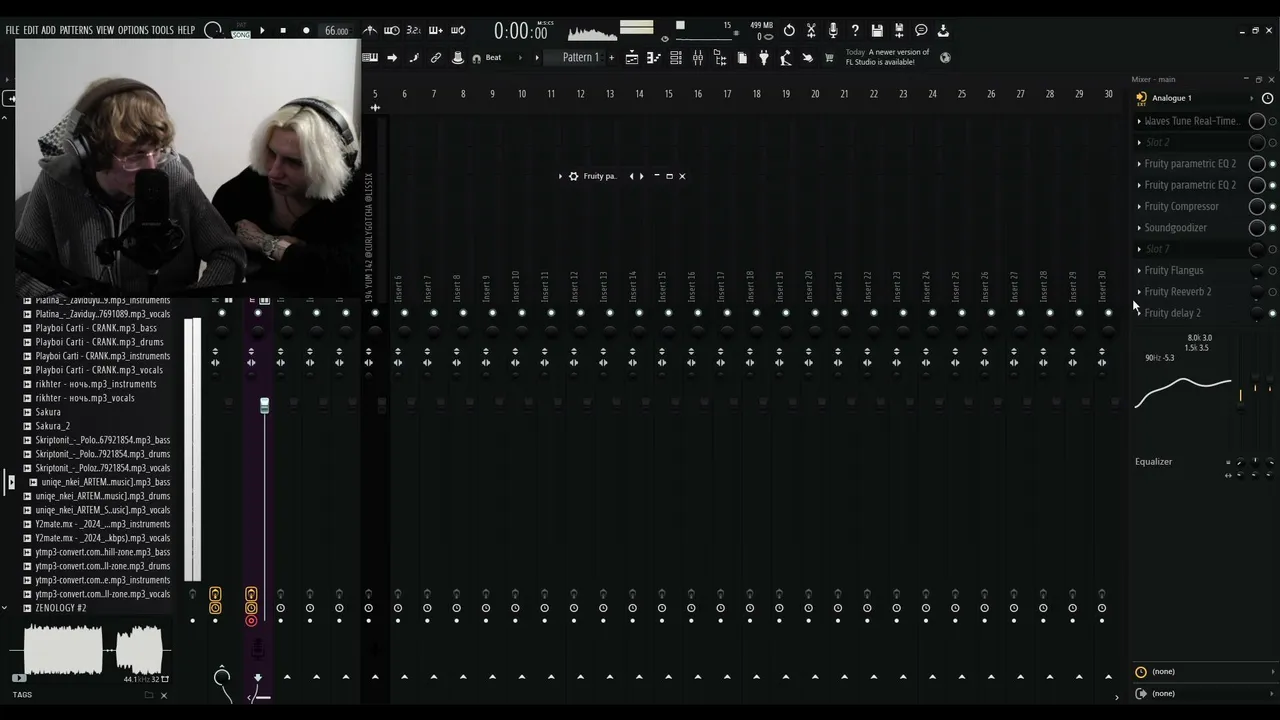Add a new pattern with plus button

pyautogui.click(x=611, y=58)
